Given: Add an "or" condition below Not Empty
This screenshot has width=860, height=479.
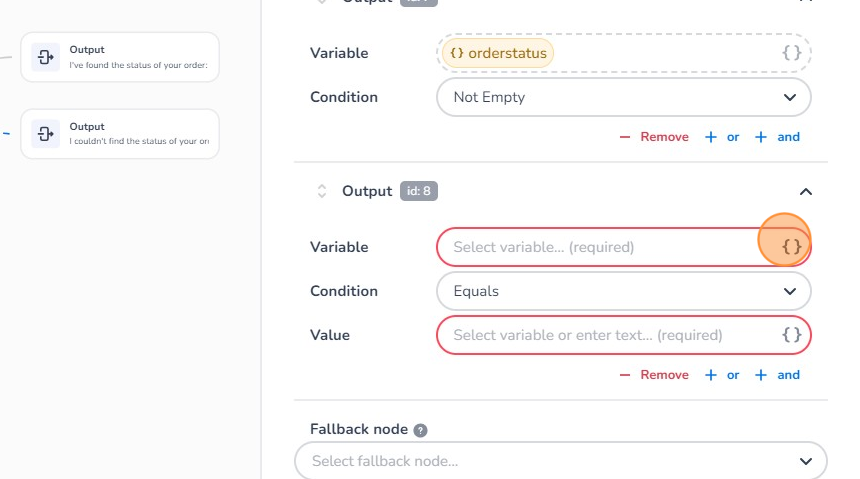Looking at the screenshot, I should tap(722, 137).
